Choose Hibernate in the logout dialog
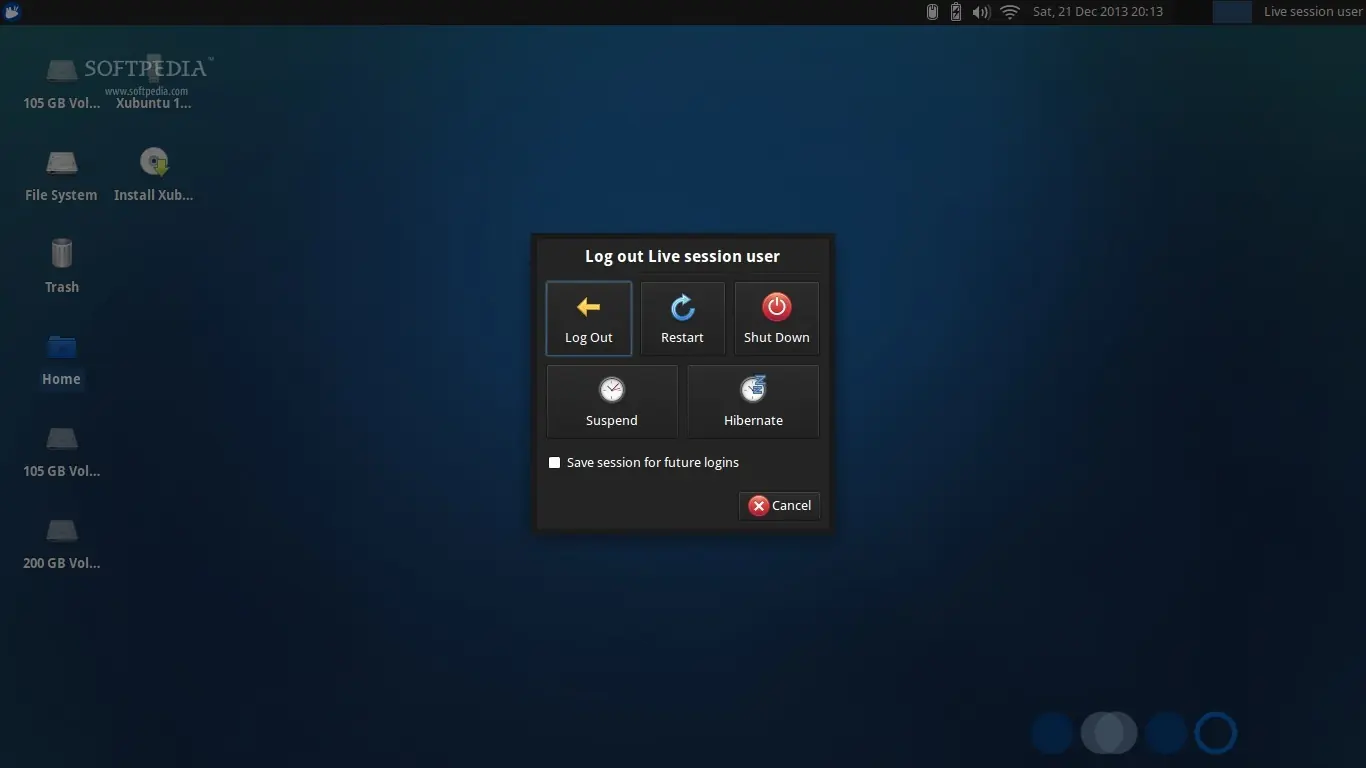Viewport: 1366px width, 768px height. (x=753, y=401)
